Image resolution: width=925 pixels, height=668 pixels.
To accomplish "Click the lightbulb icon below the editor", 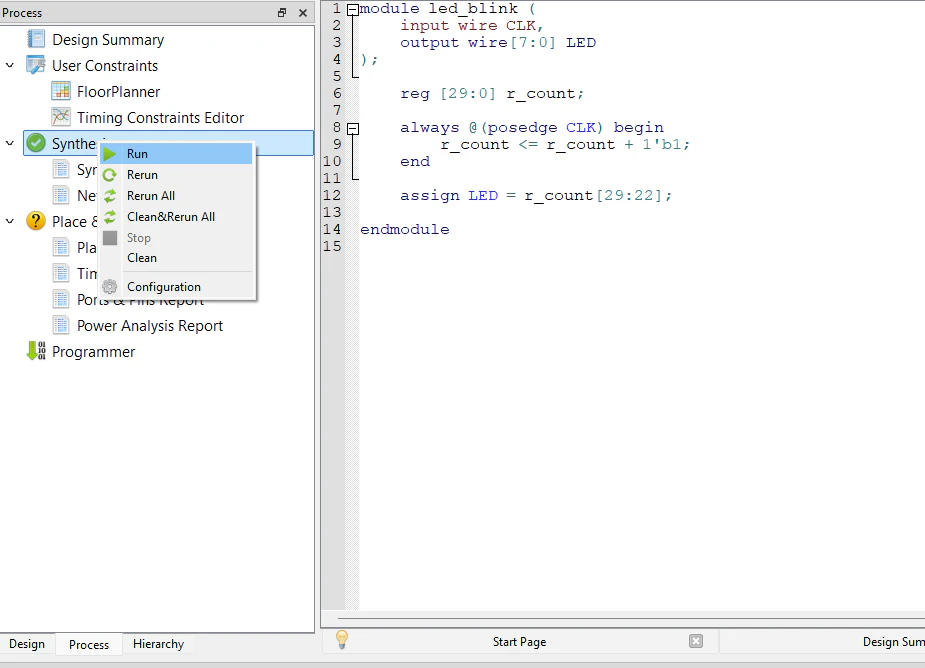I will 342,640.
